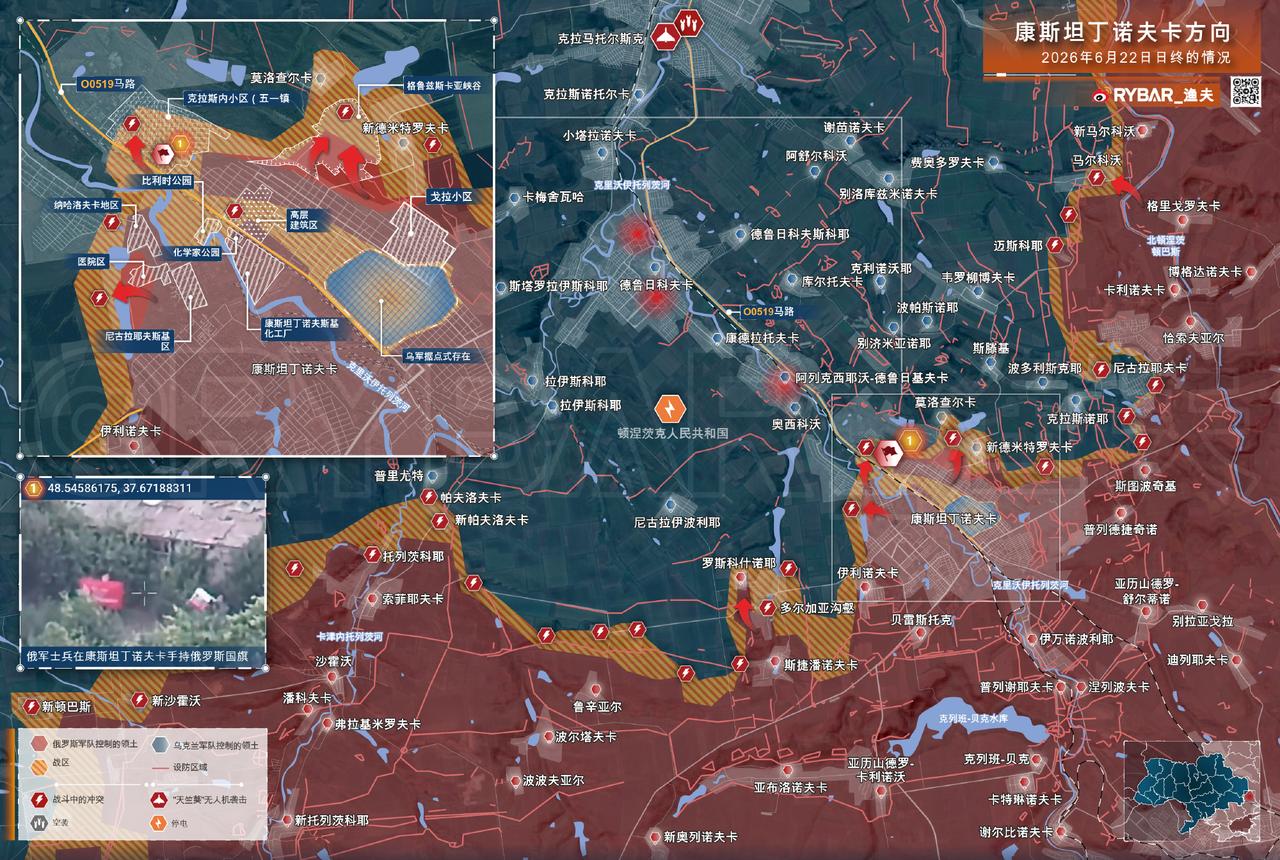Click the 纳哈洛夫卡地区 label

tap(86, 204)
